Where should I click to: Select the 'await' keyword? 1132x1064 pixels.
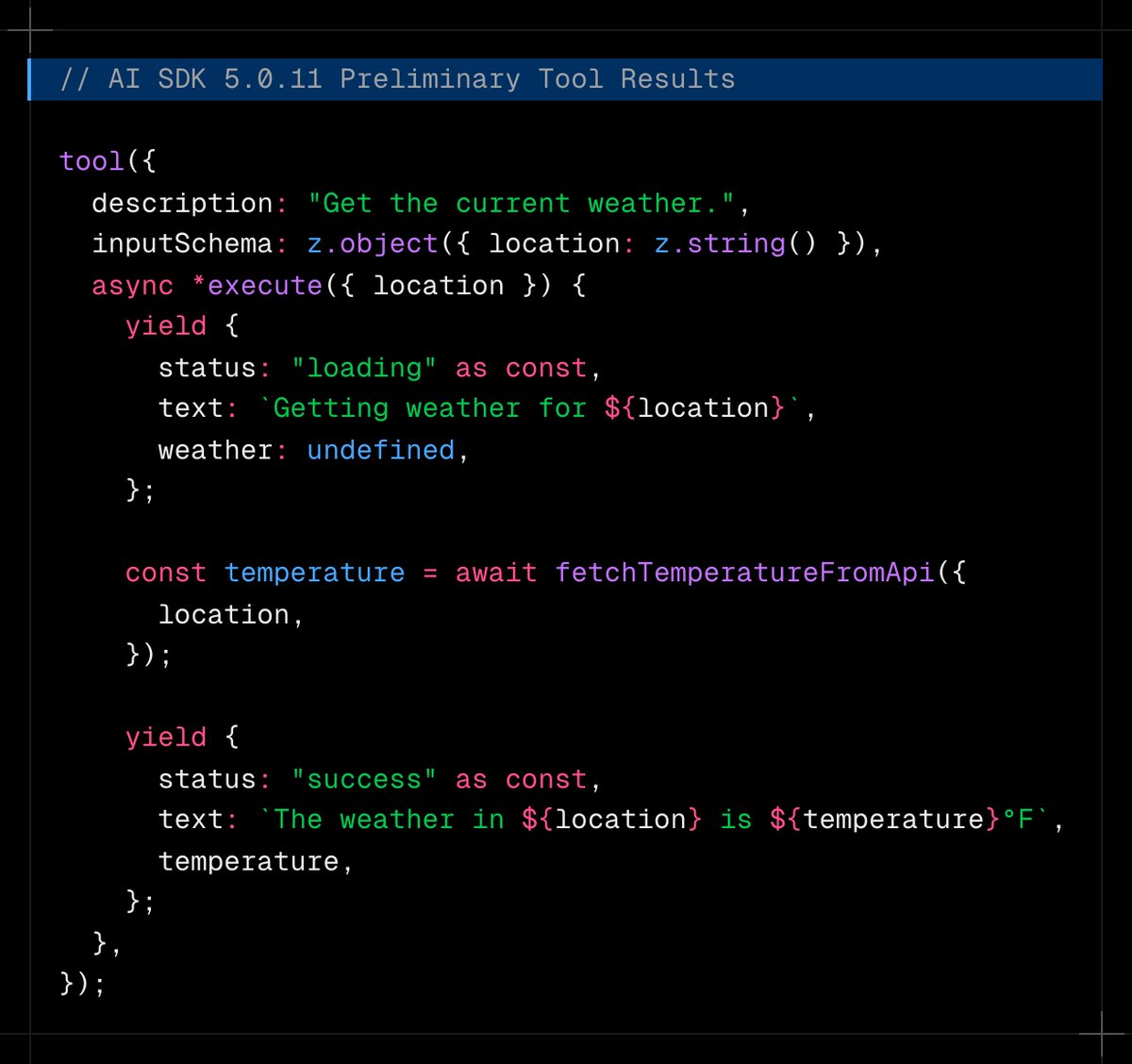(x=495, y=572)
